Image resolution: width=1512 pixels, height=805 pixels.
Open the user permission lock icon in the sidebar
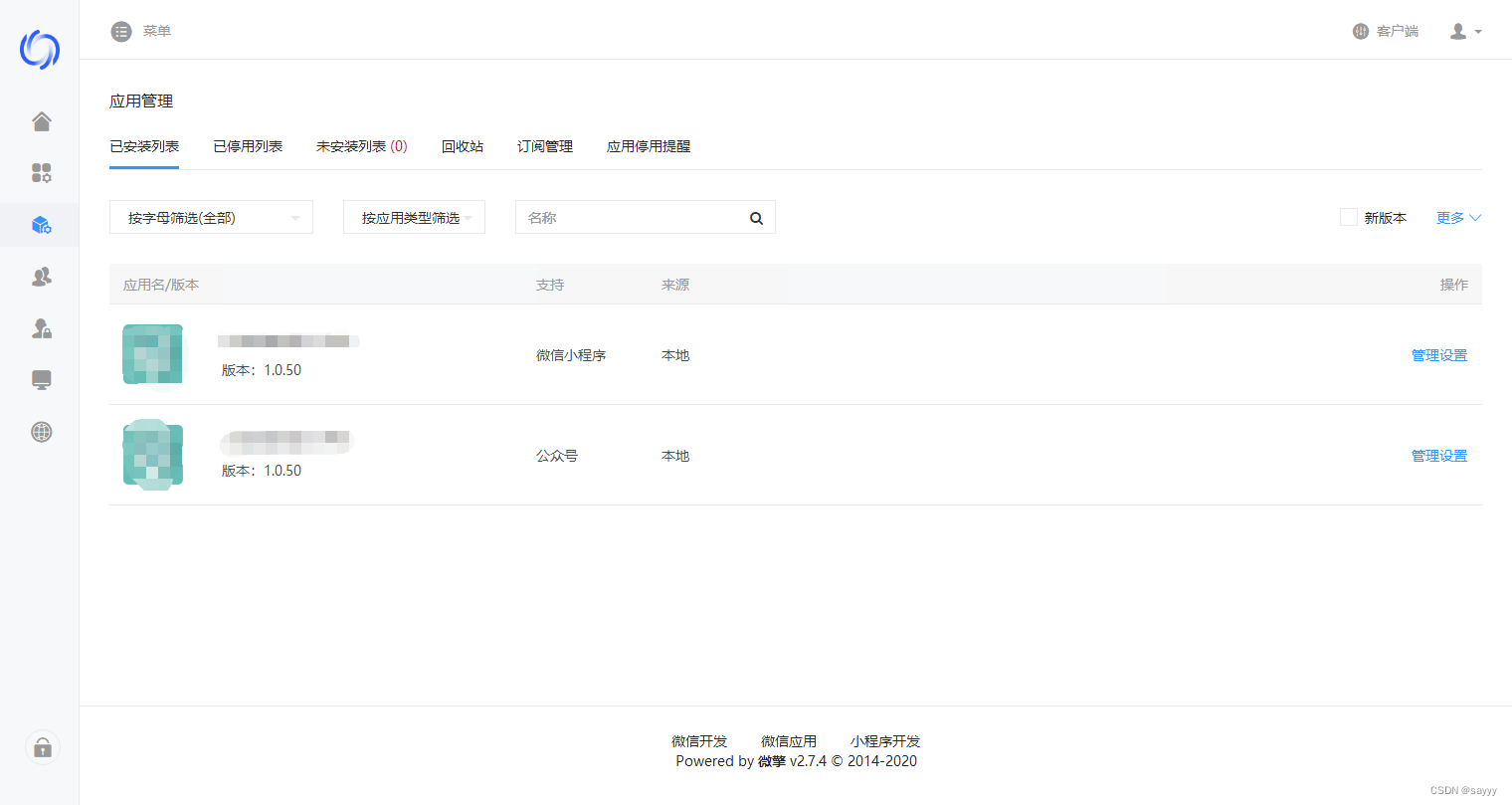42,328
